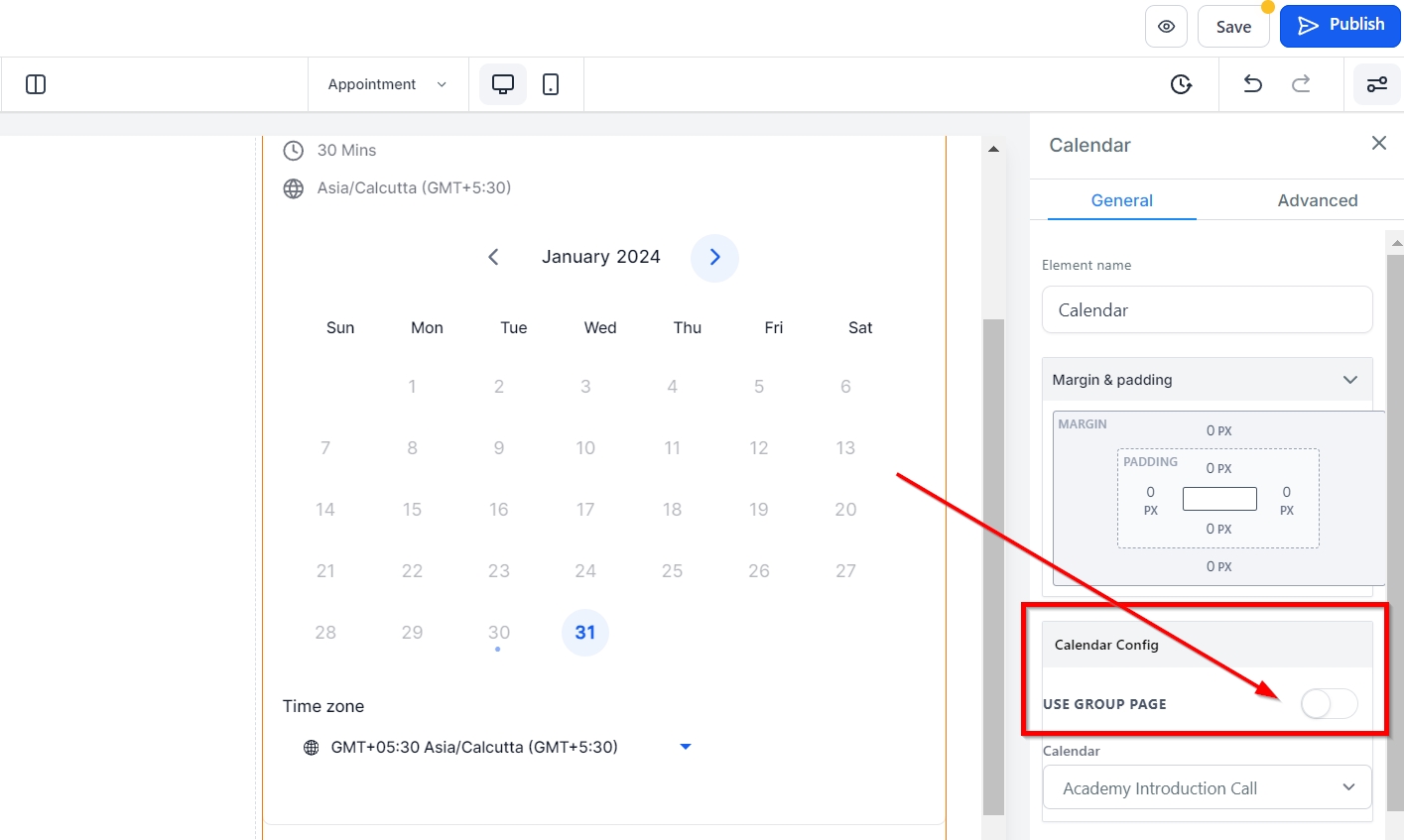The image size is (1404, 840).
Task: Undo the last change
Action: (x=1253, y=84)
